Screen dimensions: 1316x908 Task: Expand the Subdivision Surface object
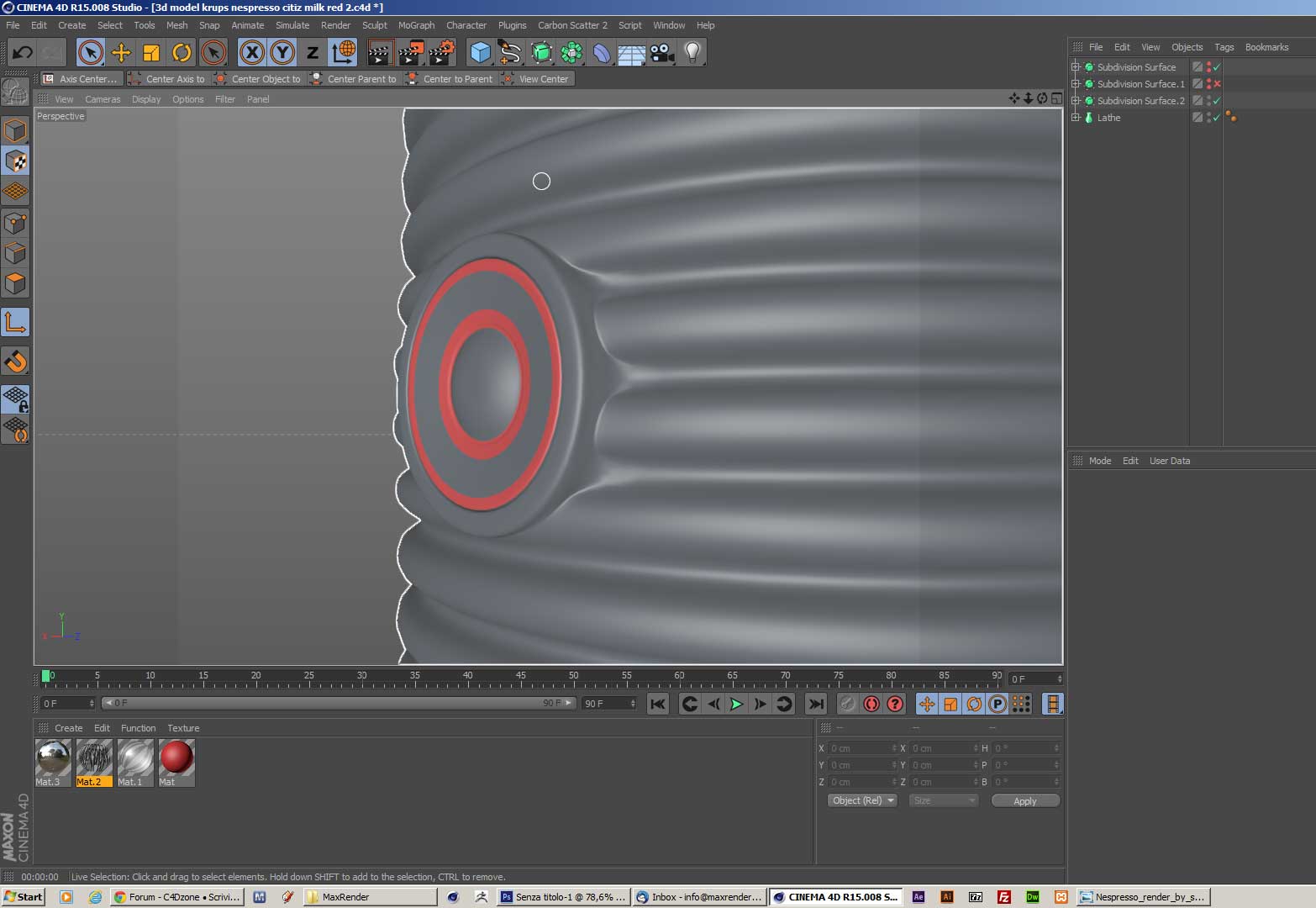point(1075,67)
